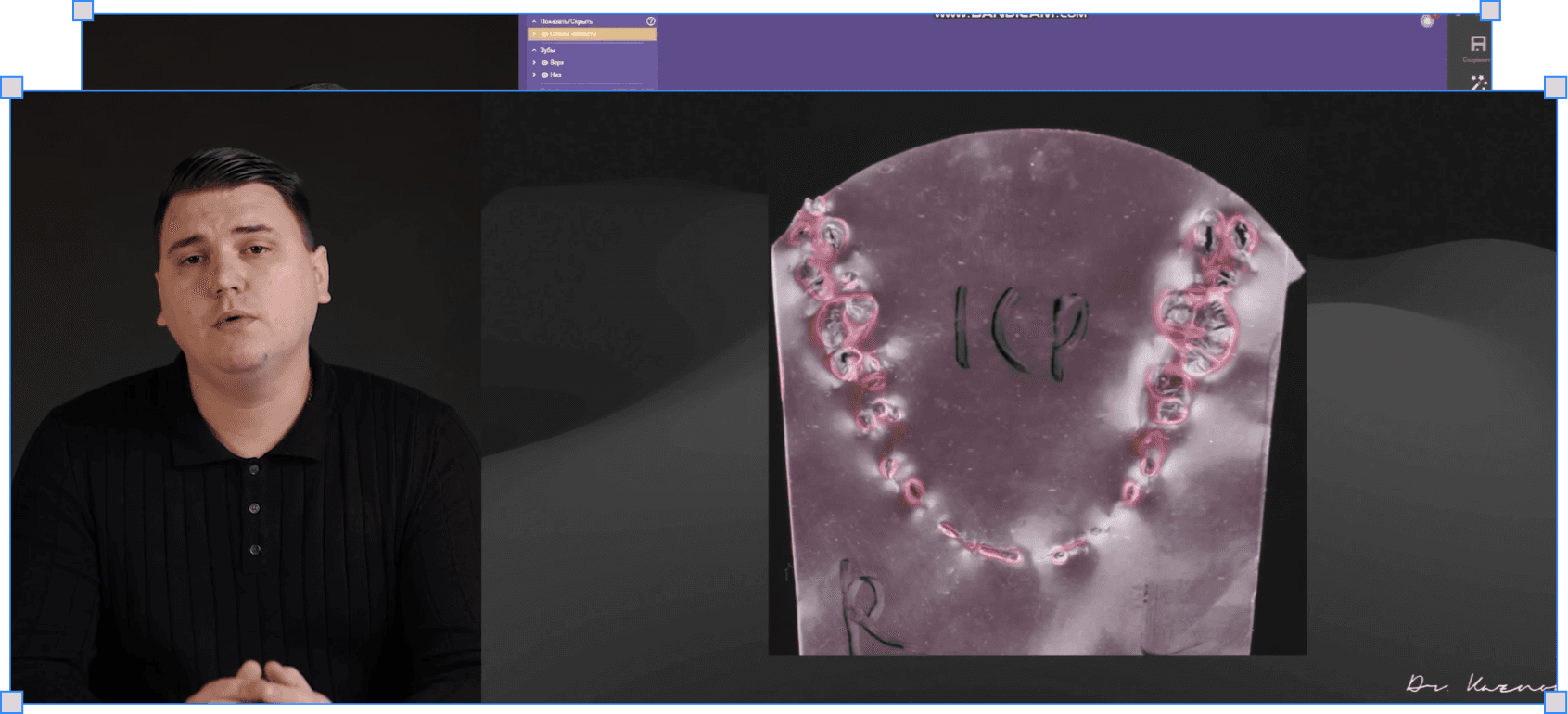1568x714 pixels.
Task: Toggle visibility eye of Низ teeth
Action: click(x=544, y=75)
